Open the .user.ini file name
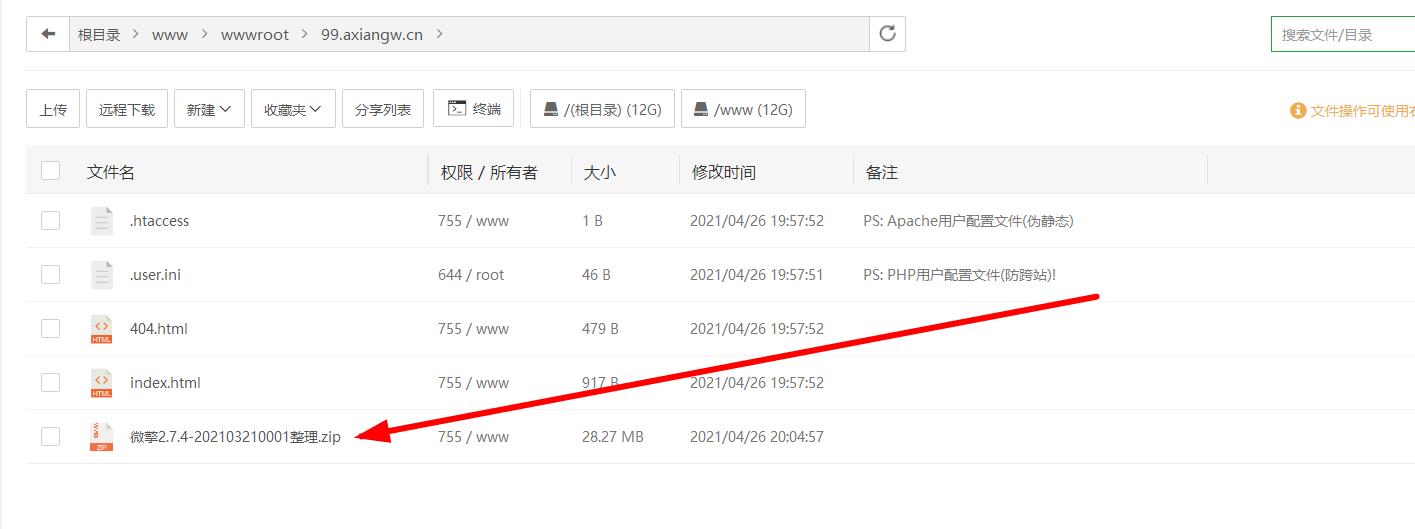 click(x=155, y=274)
